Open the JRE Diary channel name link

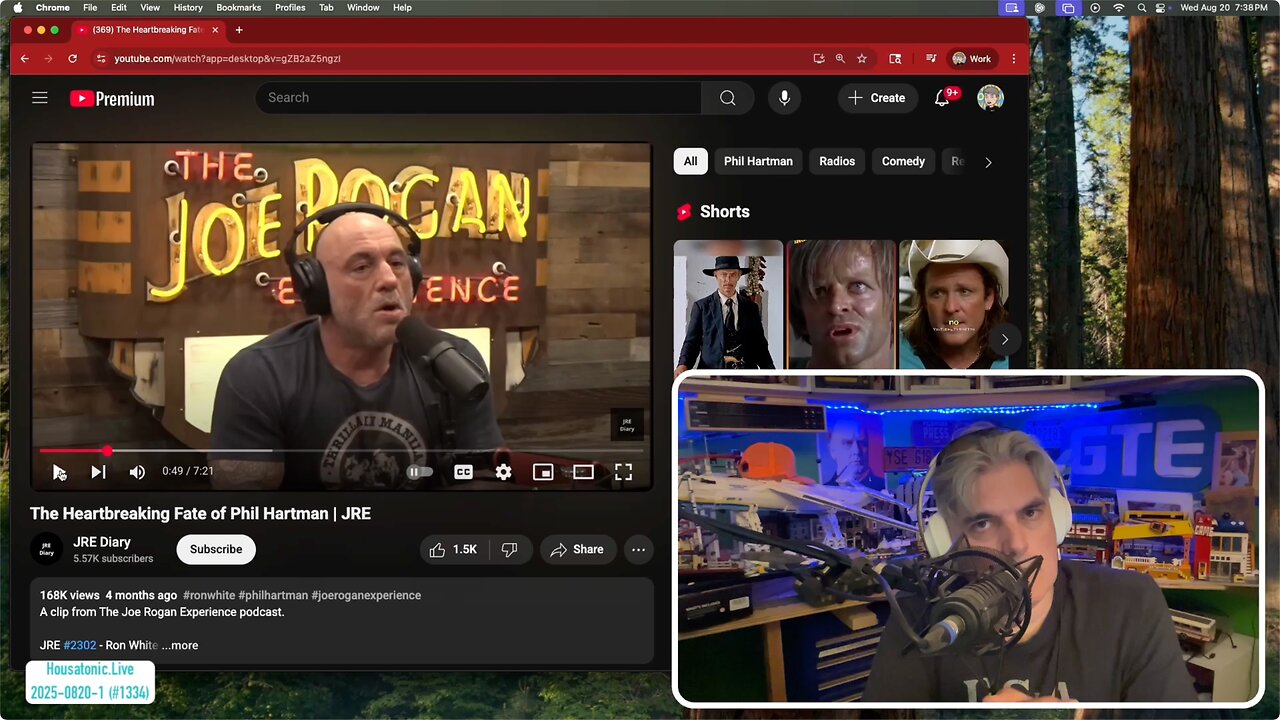[x=102, y=542]
